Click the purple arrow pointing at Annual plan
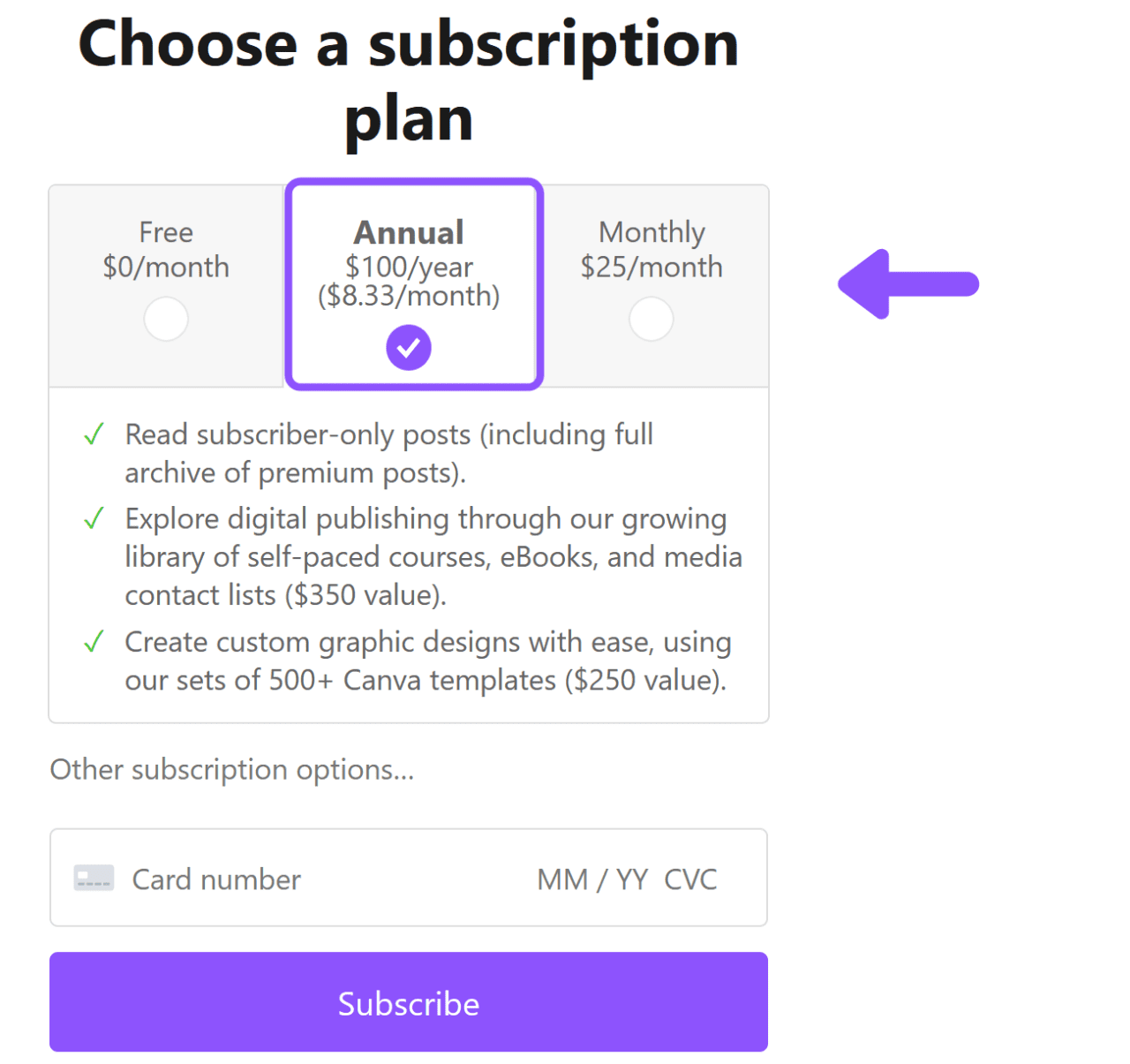1130x1064 pixels. coord(908,284)
